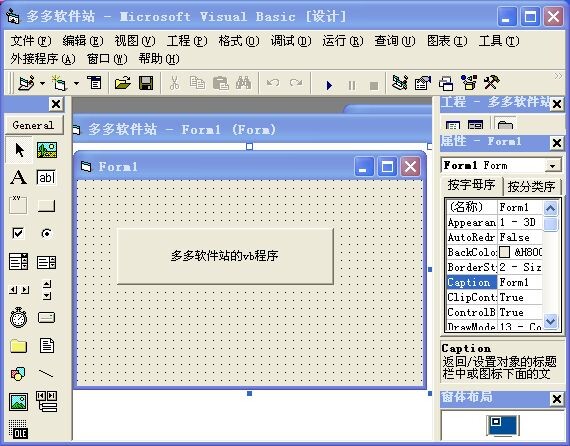This screenshot has width=570, height=446.
Task: Click the BackColor color swatch
Action: tap(505, 252)
